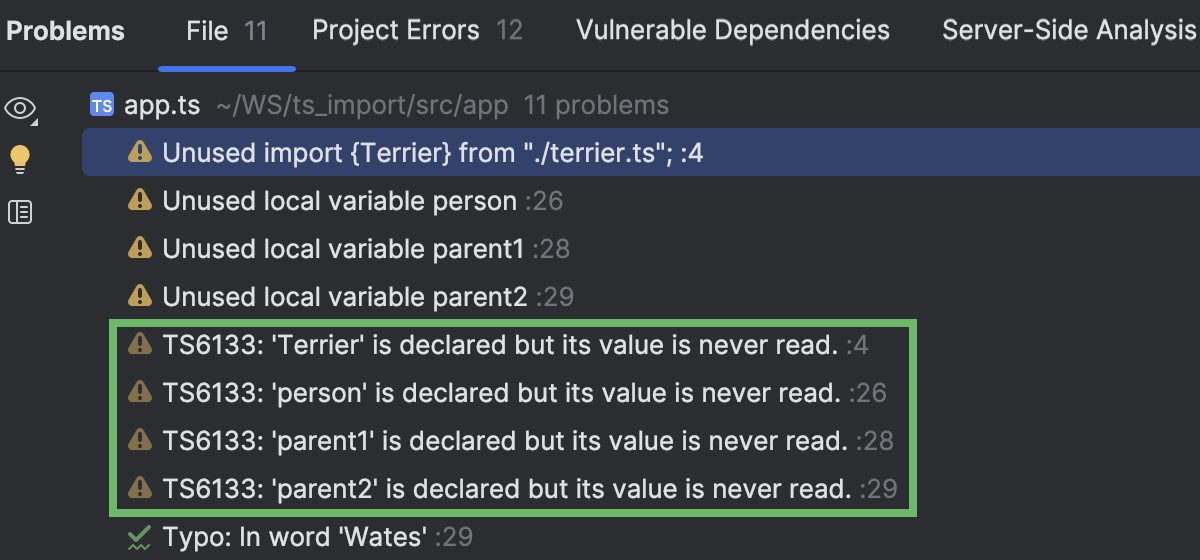Click the app.ts TypeScript file icon
This screenshot has width=1200, height=560.
click(101, 105)
